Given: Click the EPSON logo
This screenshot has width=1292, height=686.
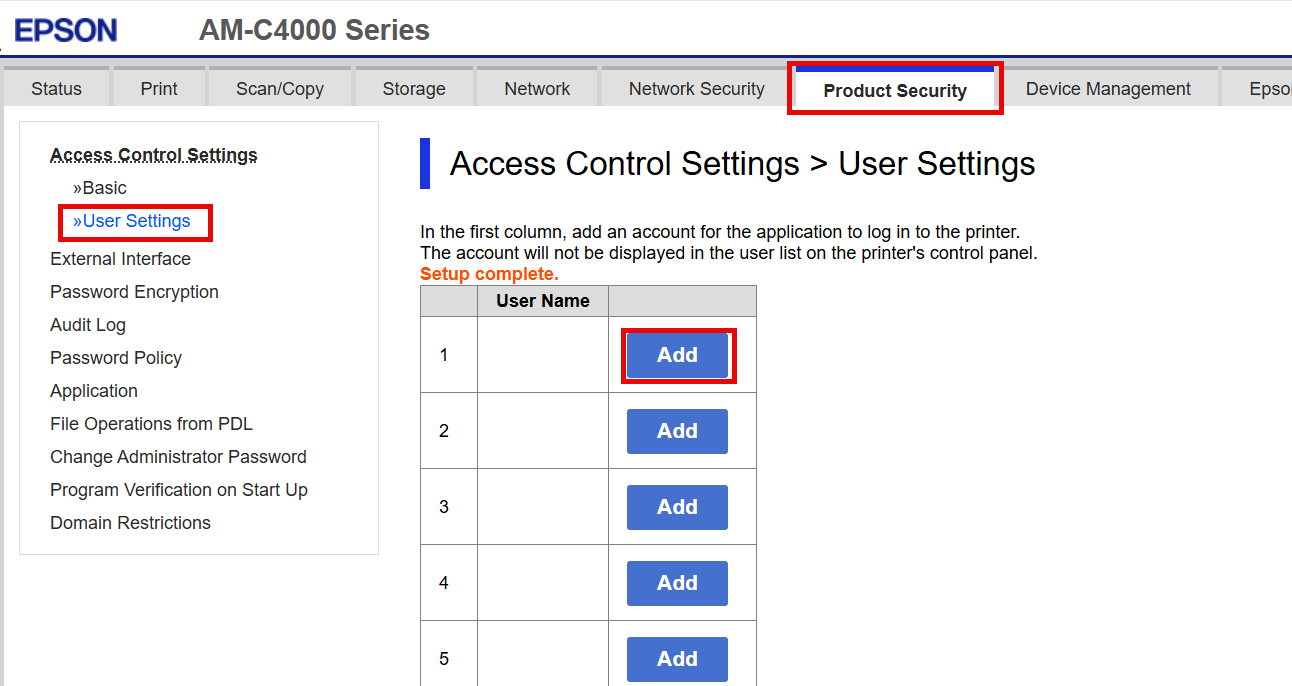Looking at the screenshot, I should pyautogui.click(x=66, y=30).
